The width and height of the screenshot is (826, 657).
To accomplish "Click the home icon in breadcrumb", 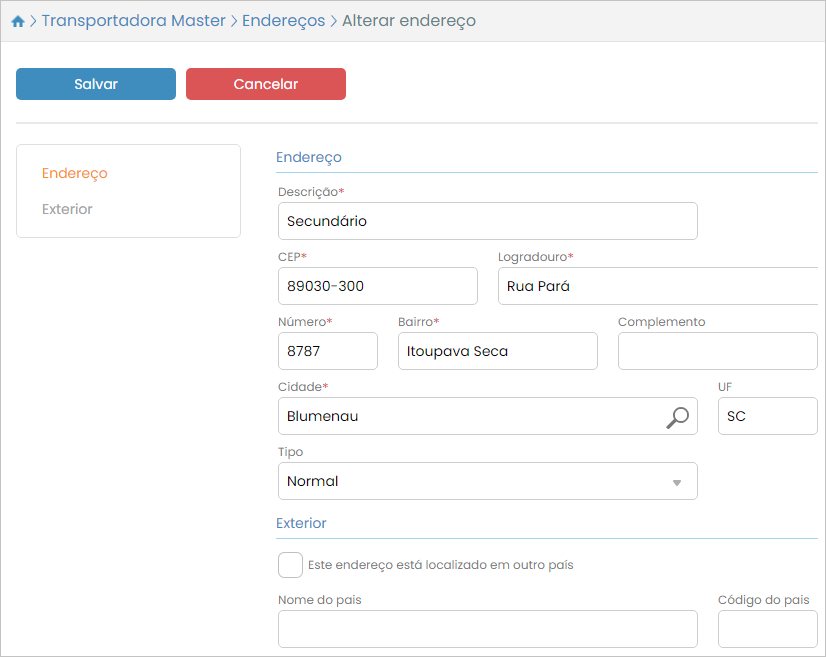I will 17,21.
